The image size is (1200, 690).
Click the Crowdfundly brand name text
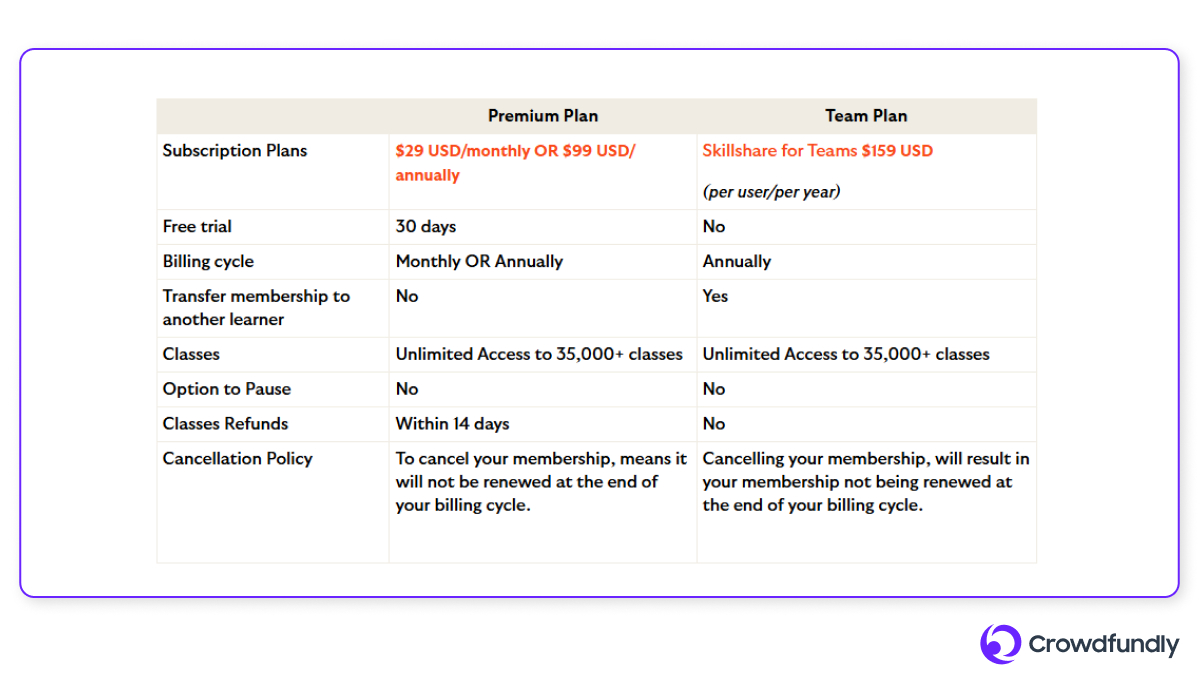coord(1104,645)
